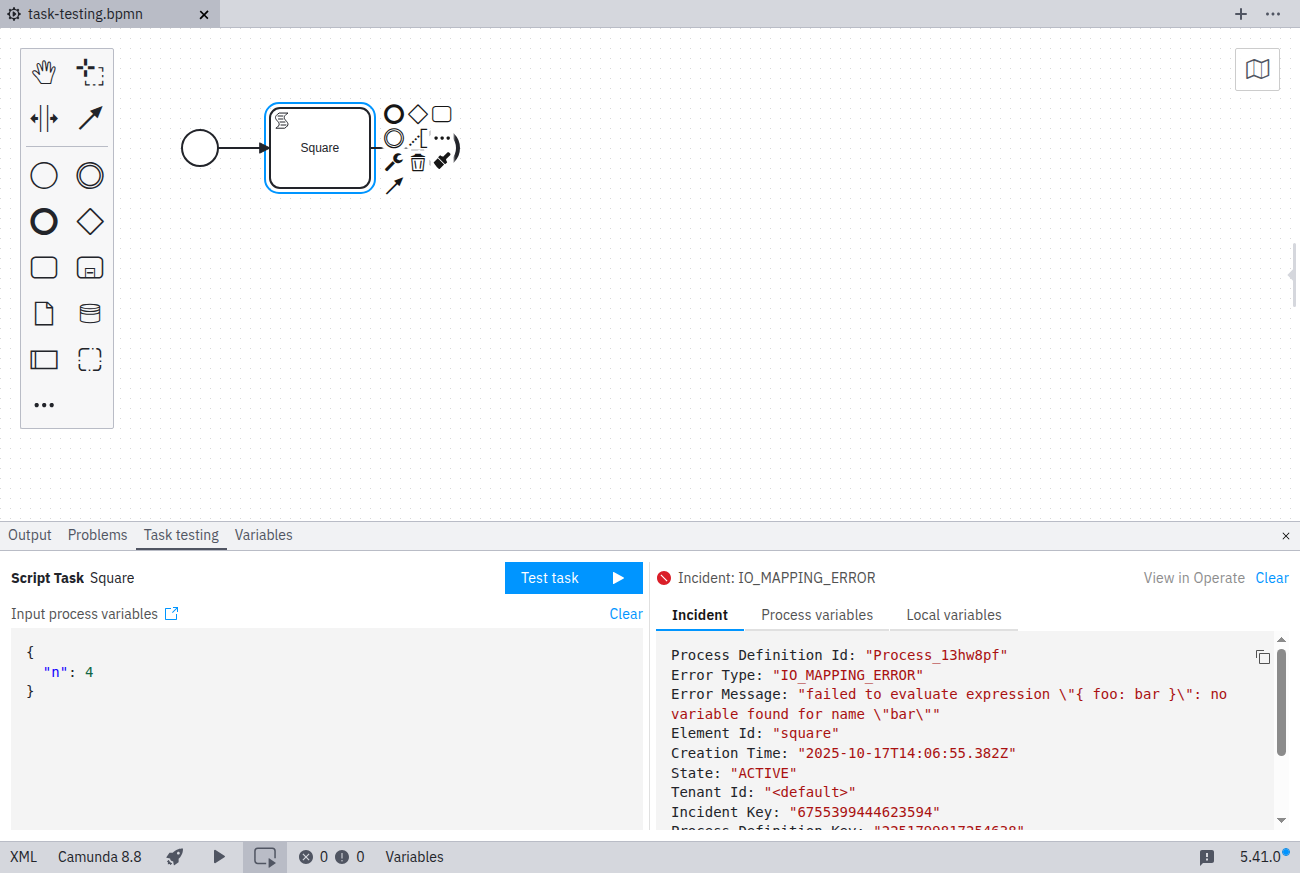1300x873 pixels.
Task: Activate the Lasso selection tool
Action: [90, 72]
